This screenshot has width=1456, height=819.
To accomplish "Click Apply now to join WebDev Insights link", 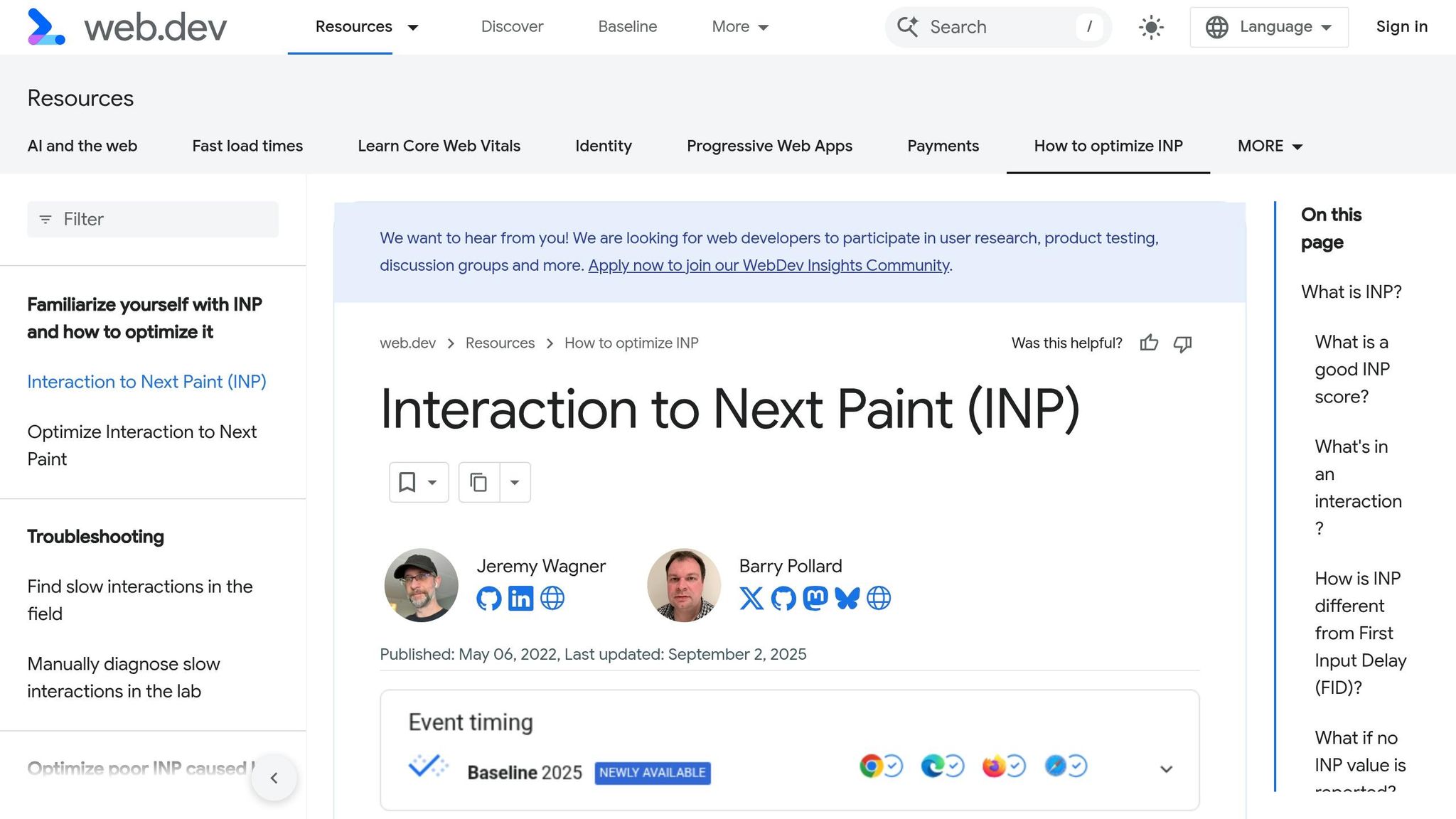I will [769, 265].
